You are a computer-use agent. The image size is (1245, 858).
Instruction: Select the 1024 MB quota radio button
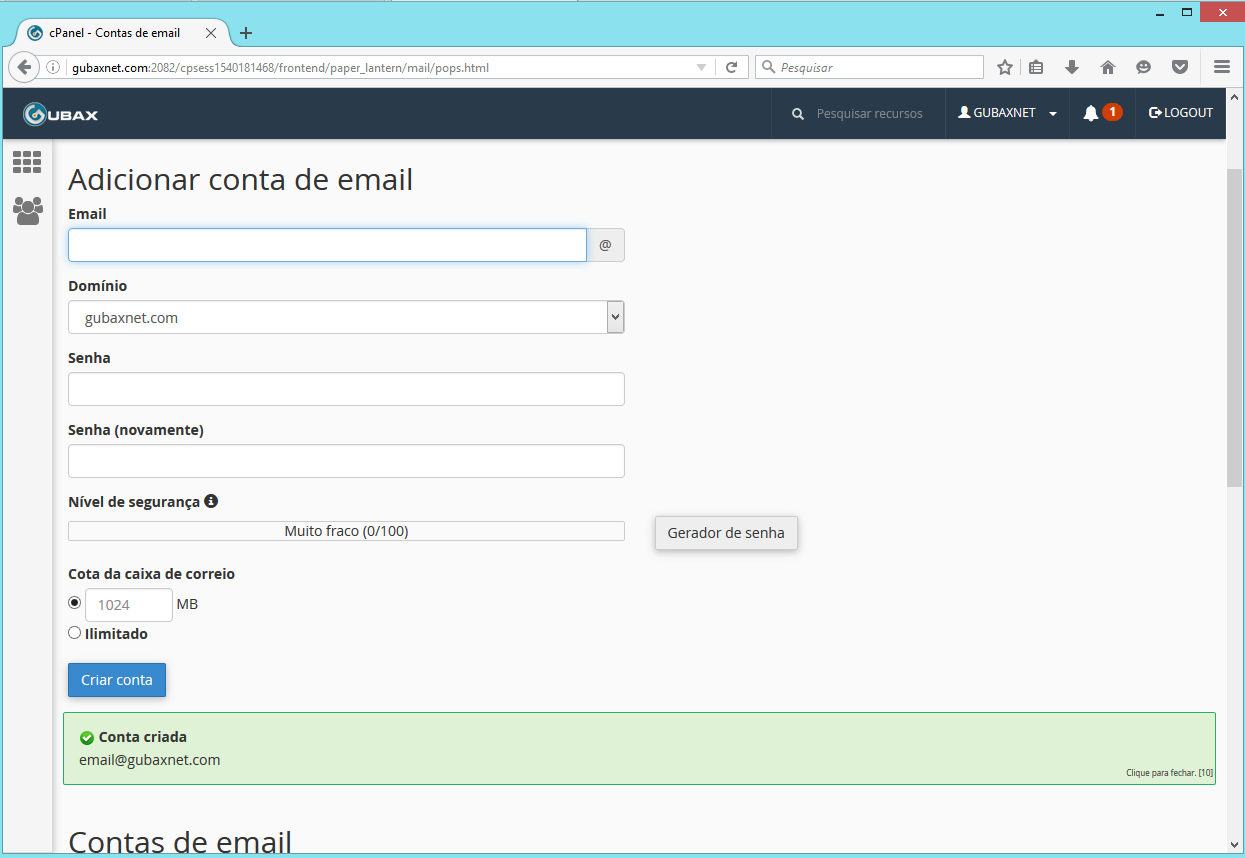74,601
